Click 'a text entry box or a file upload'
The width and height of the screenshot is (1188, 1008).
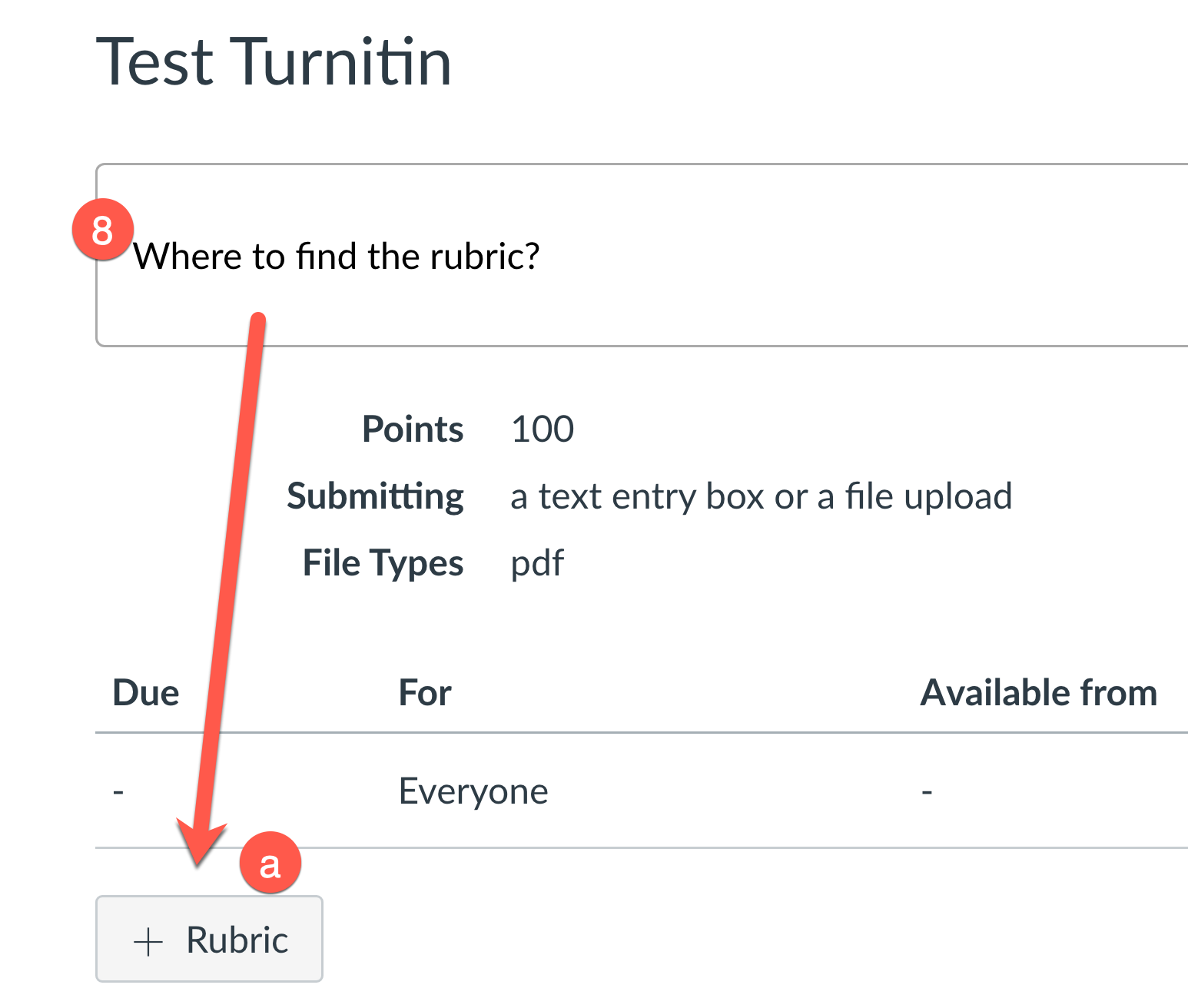click(x=761, y=496)
